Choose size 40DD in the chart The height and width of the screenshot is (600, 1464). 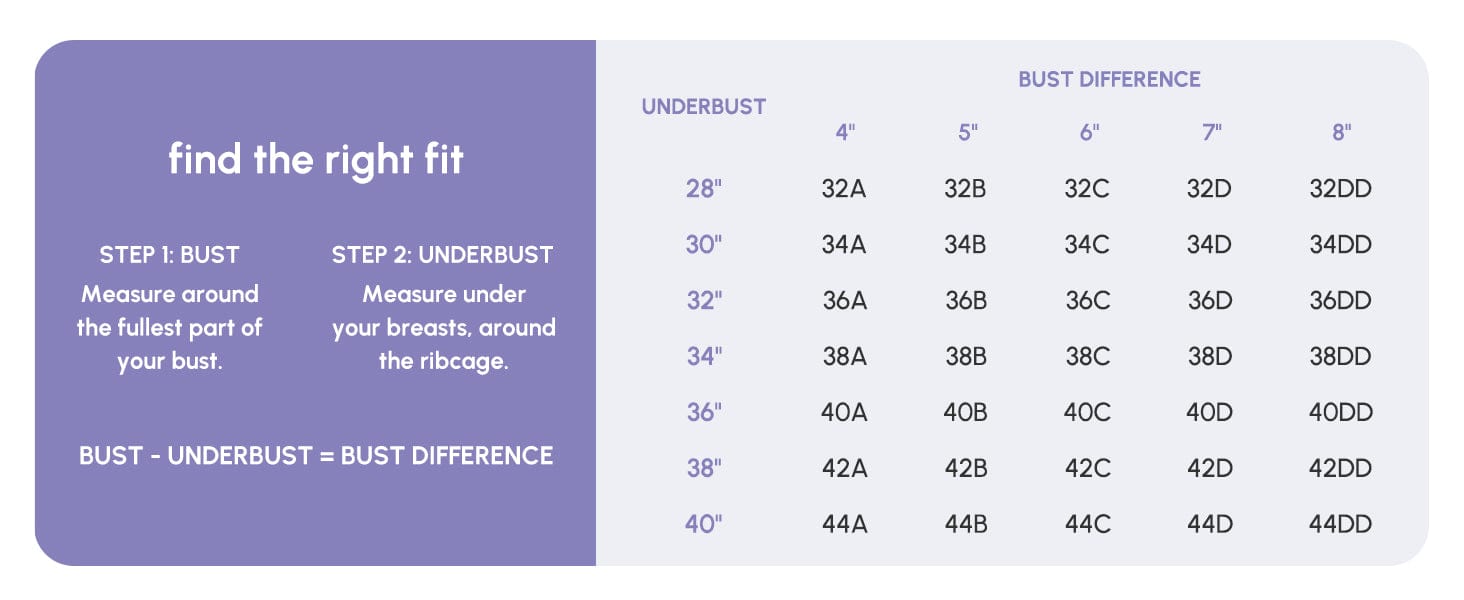1341,412
